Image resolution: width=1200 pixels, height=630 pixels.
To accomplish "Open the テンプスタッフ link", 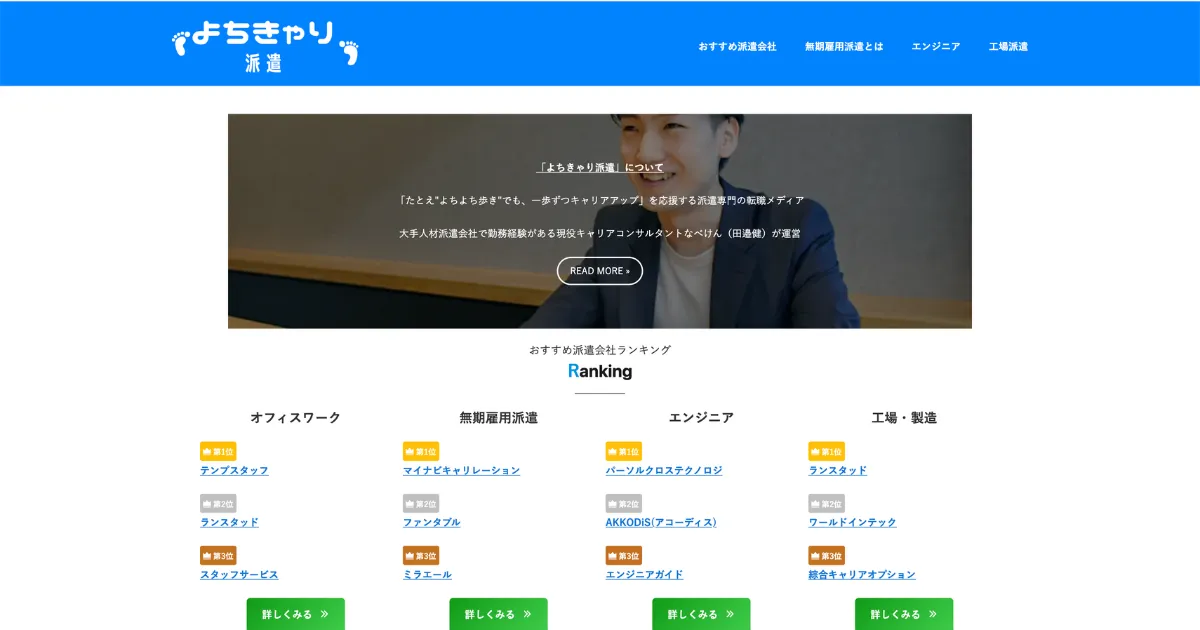I will (x=234, y=470).
